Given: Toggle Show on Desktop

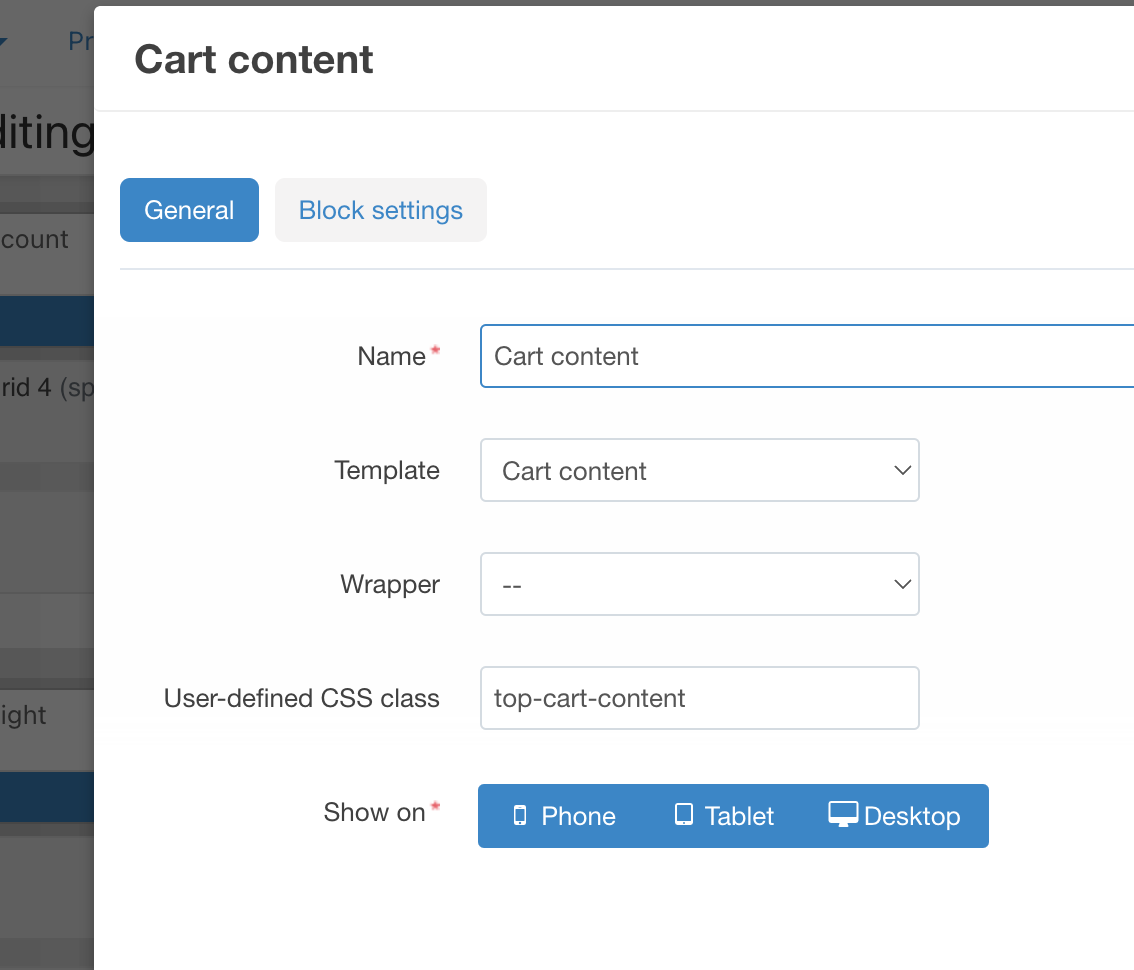Looking at the screenshot, I should 895,816.
